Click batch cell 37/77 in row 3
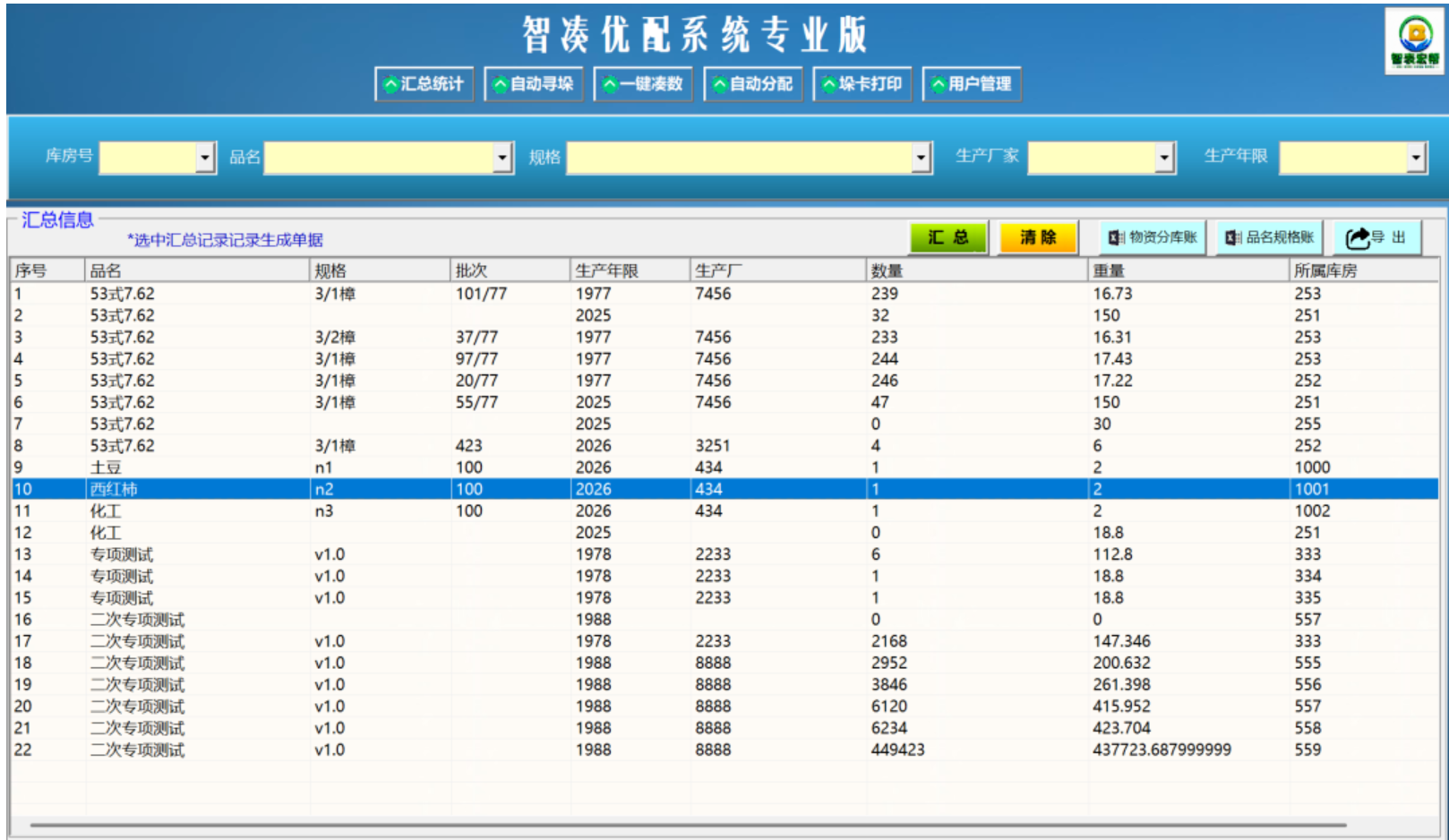Screen dimensions: 1449x840 point(476,337)
